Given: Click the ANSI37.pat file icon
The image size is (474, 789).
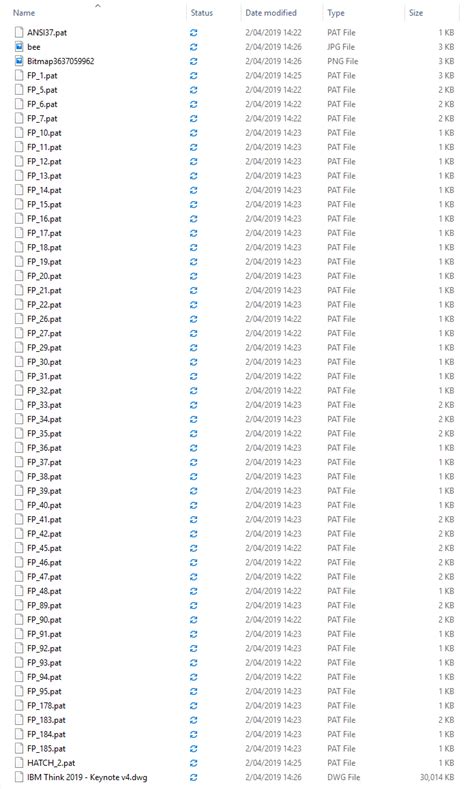Looking at the screenshot, I should pos(19,32).
